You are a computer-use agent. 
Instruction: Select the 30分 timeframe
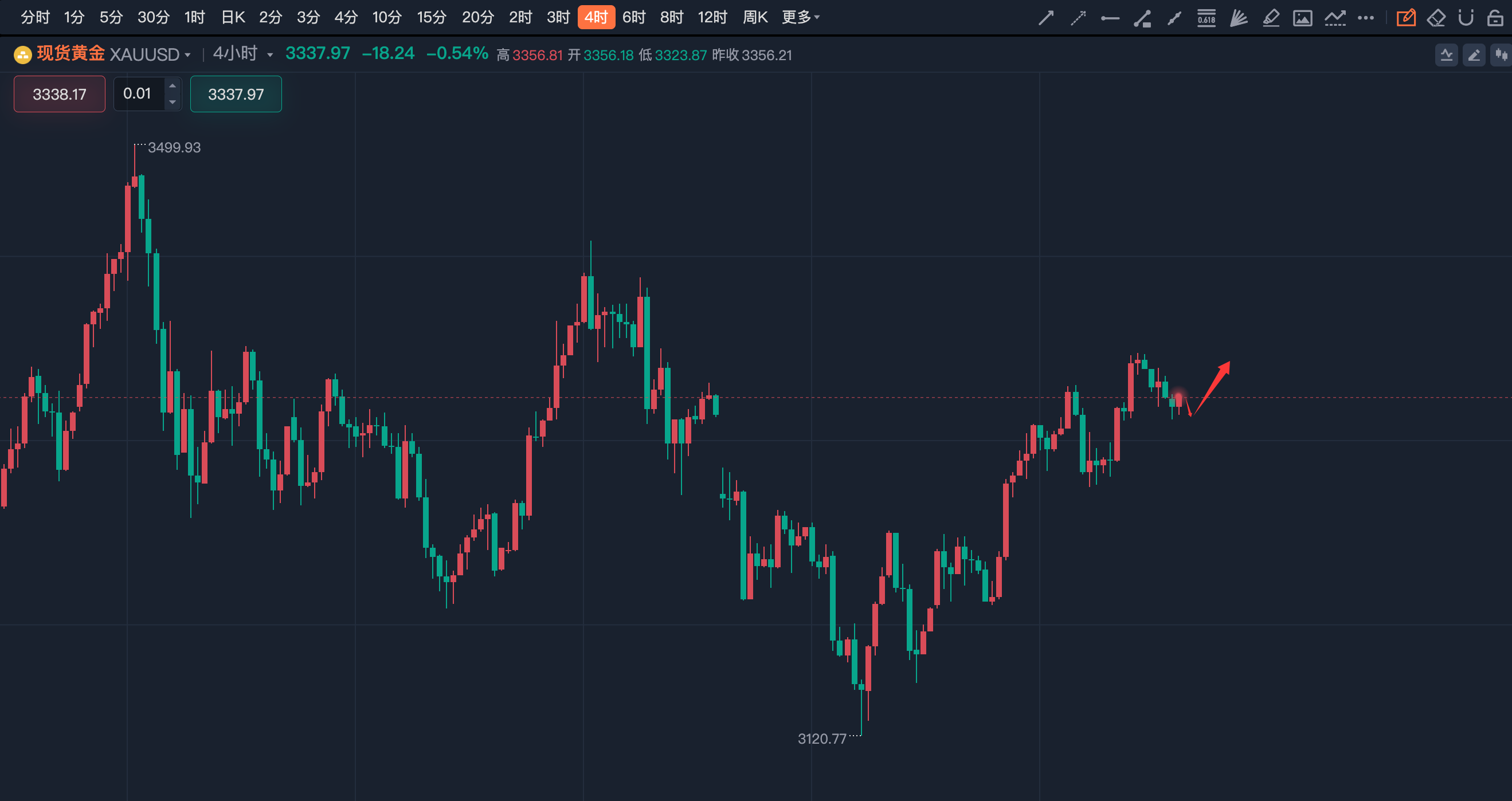153,18
